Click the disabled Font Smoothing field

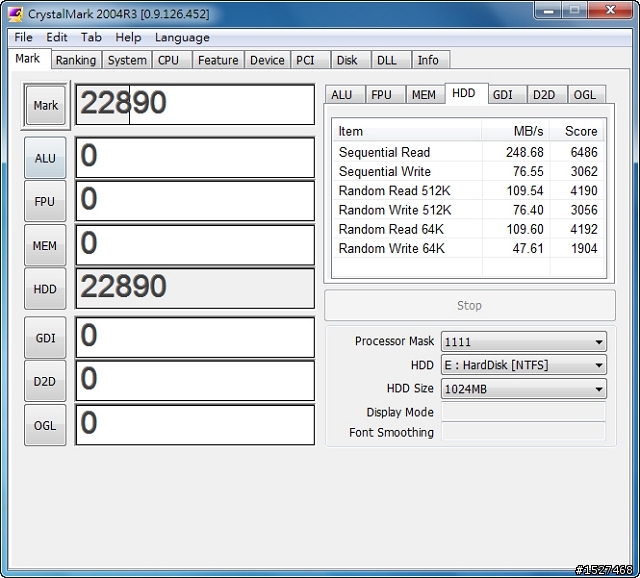524,432
